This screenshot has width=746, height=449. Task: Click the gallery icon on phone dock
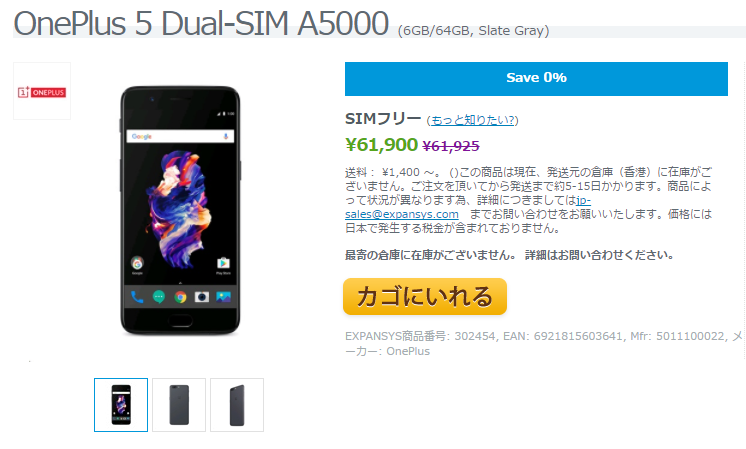point(223,297)
